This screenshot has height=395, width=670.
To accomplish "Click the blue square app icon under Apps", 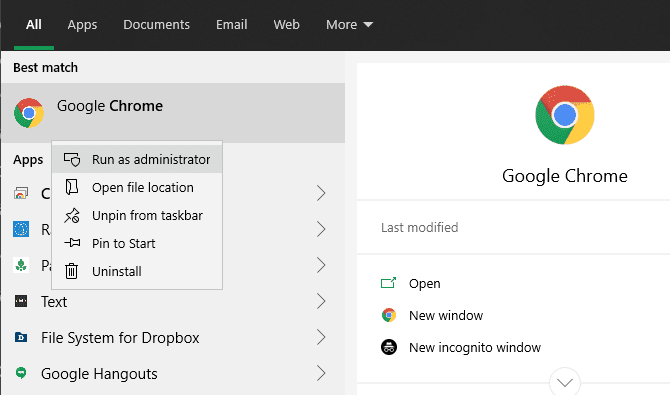I will coord(21,229).
